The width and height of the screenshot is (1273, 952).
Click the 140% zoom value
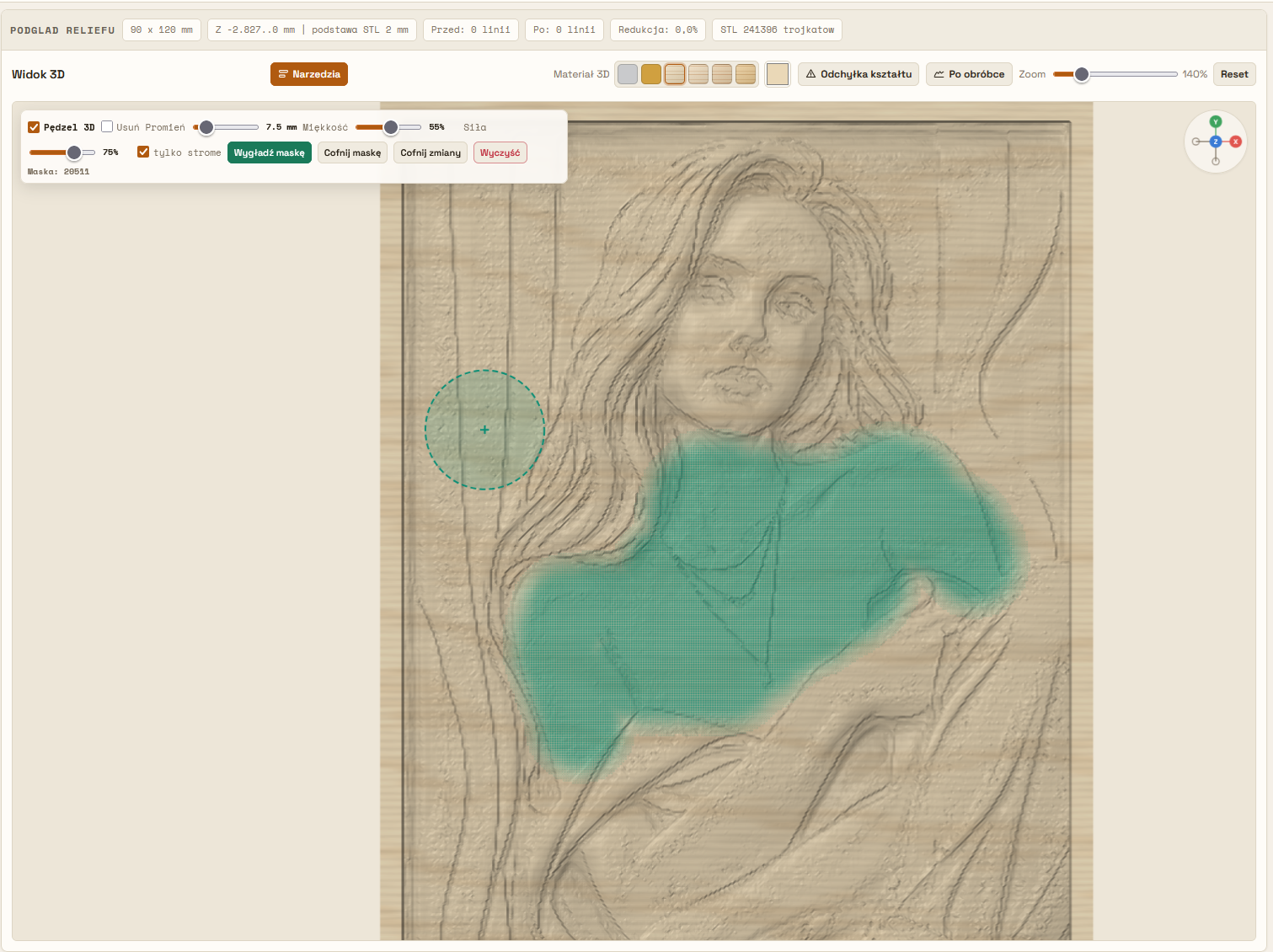pos(1195,74)
